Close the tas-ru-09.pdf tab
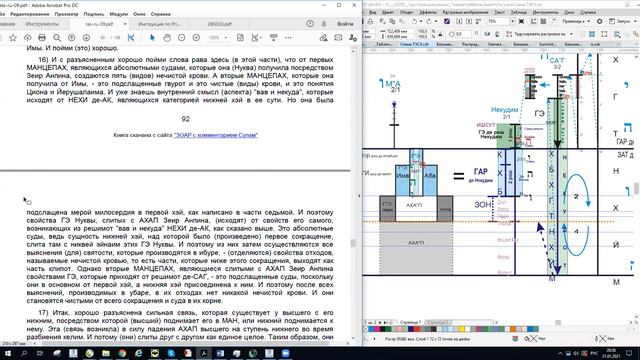The width and height of the screenshot is (640, 360). tap(125, 24)
